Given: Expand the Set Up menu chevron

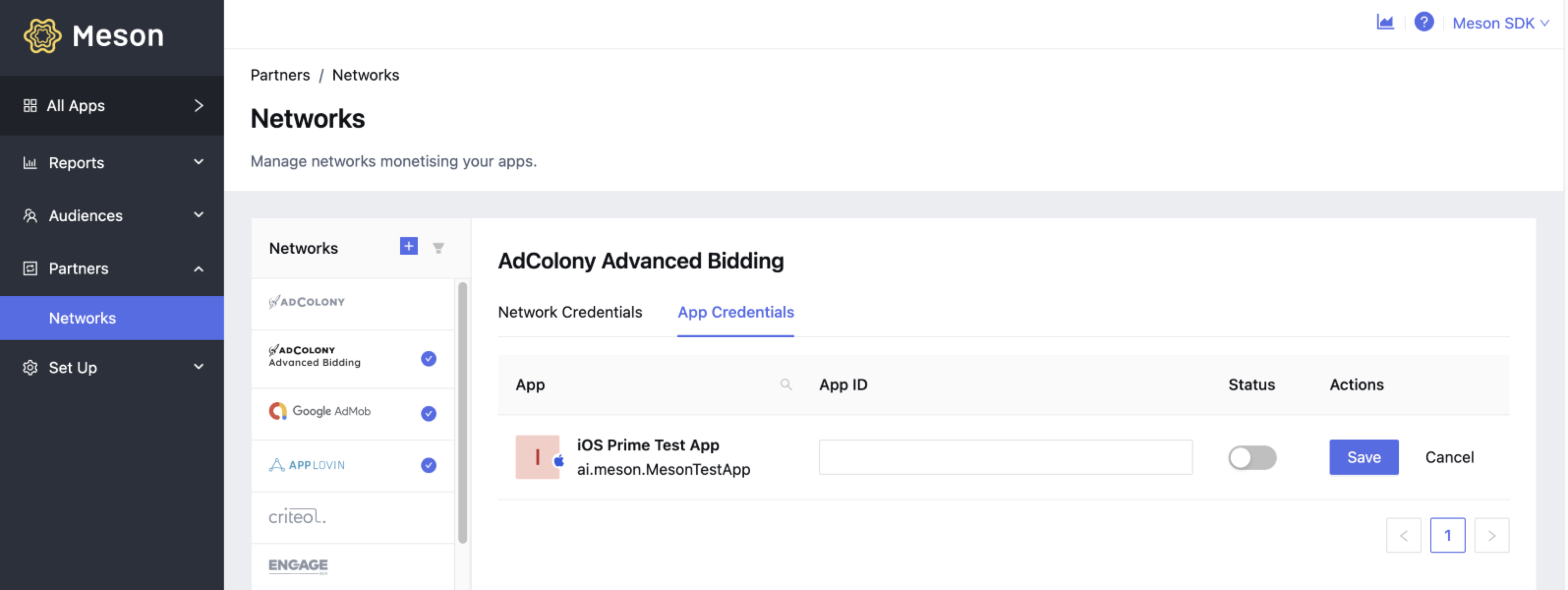Looking at the screenshot, I should coord(199,367).
